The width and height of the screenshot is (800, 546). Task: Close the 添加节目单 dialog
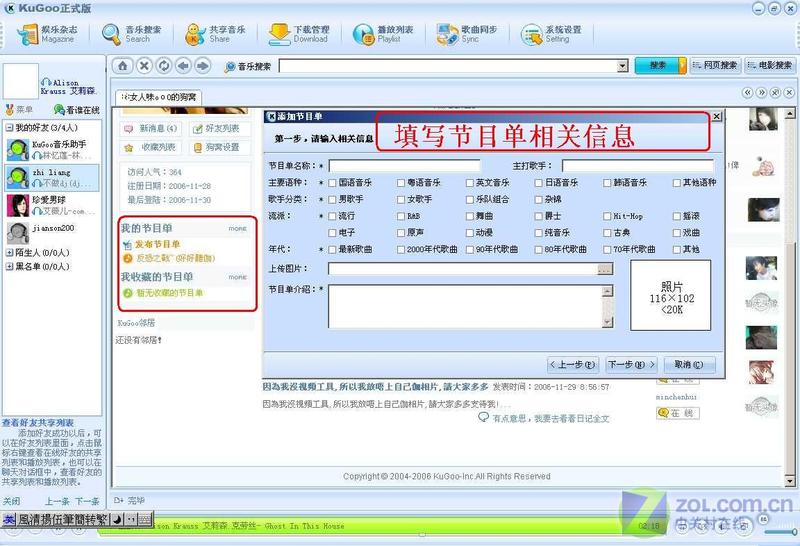(x=716, y=116)
